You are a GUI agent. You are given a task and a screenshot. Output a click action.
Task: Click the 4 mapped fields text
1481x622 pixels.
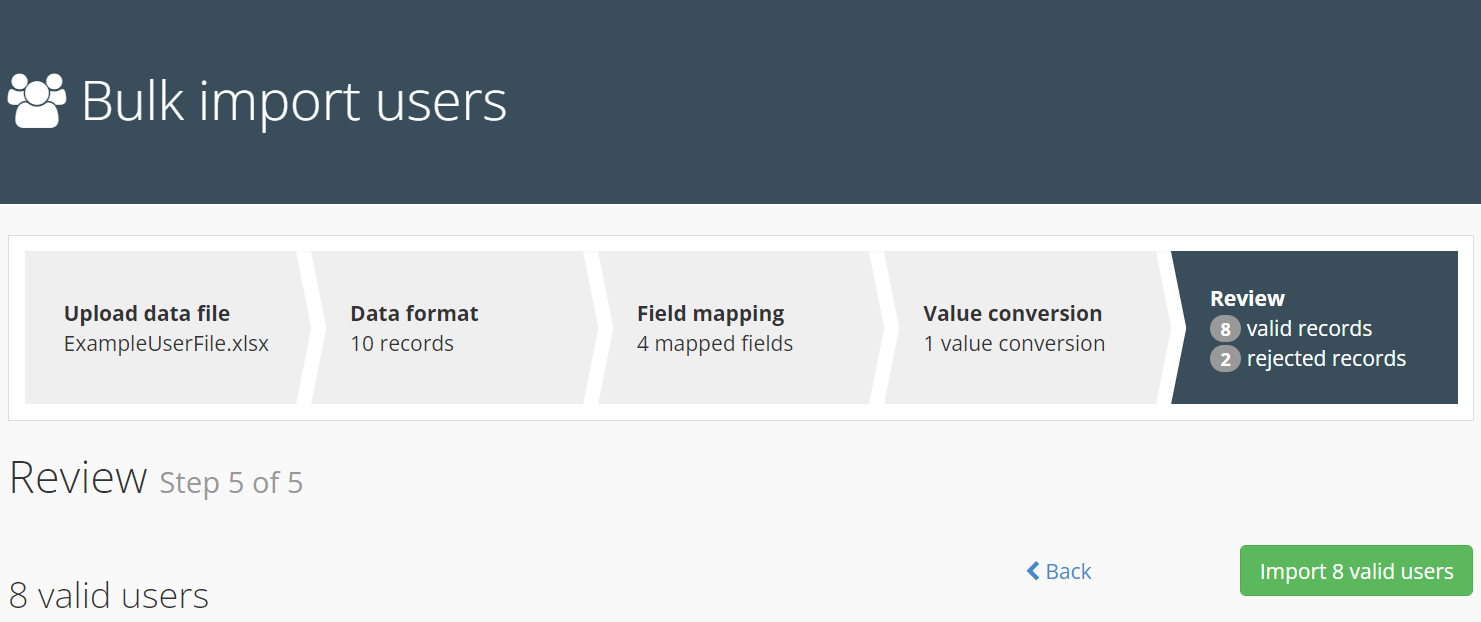715,344
